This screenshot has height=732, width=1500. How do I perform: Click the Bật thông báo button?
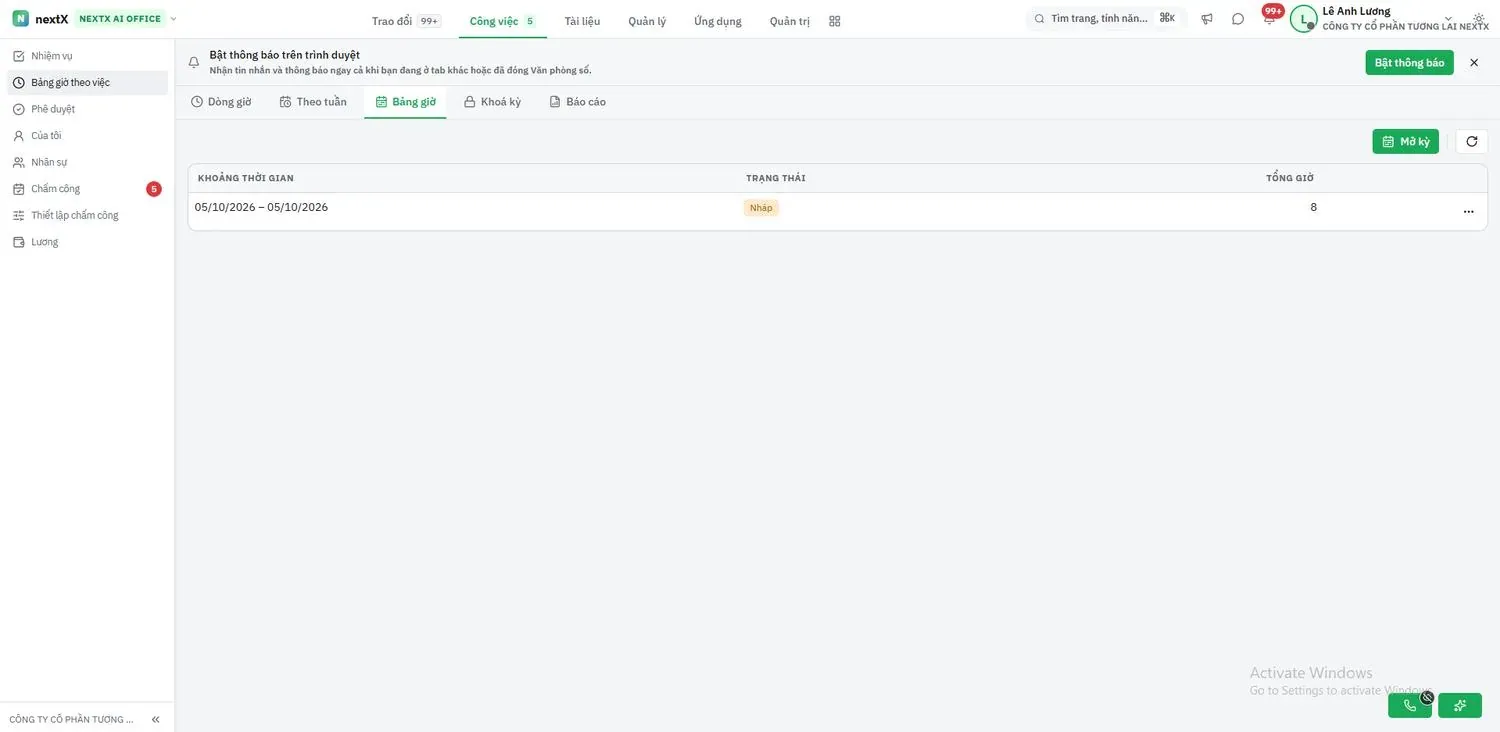pos(1410,63)
